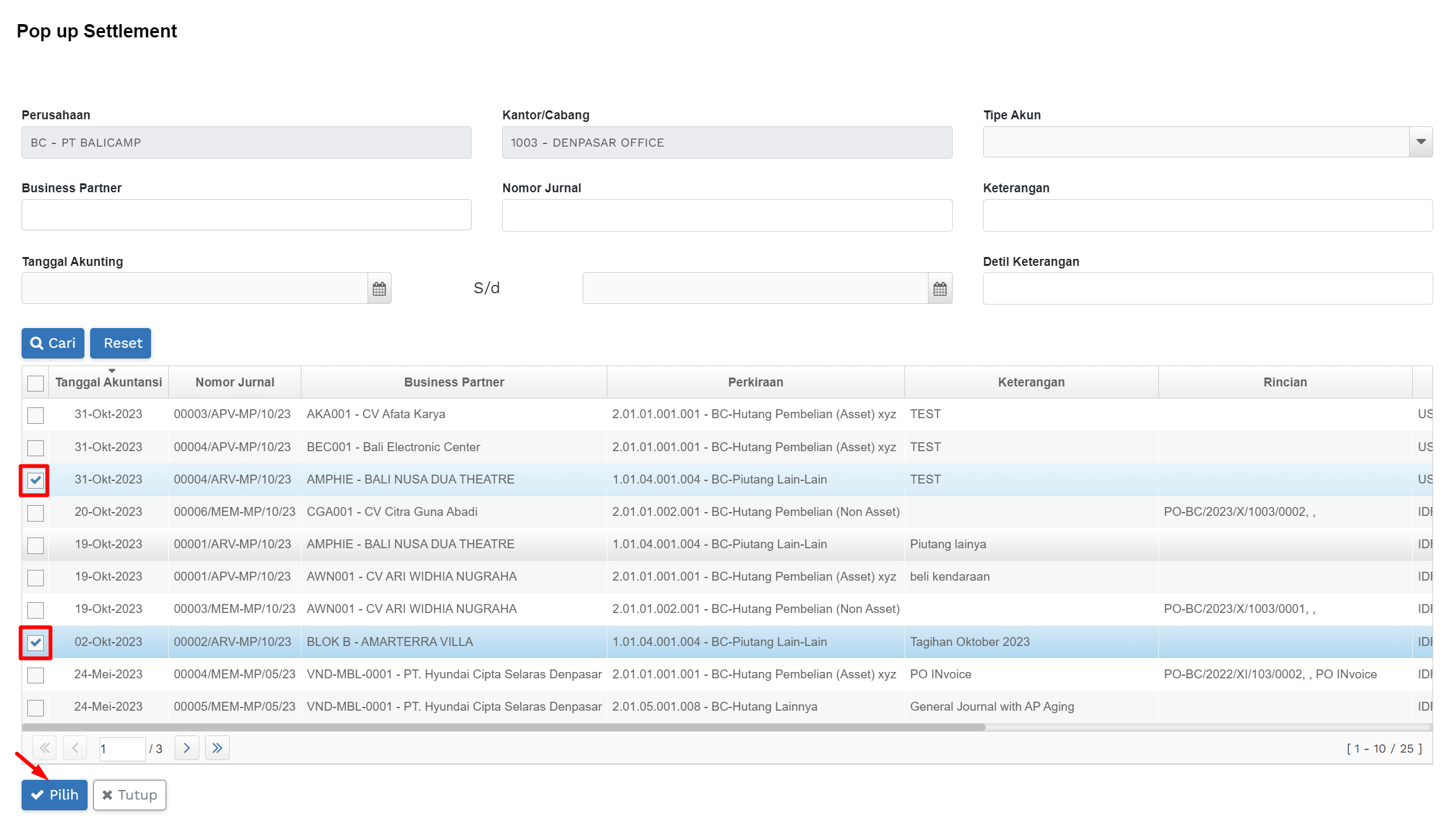Check the row for AKA001 - CV Afata Karya

[x=36, y=415]
